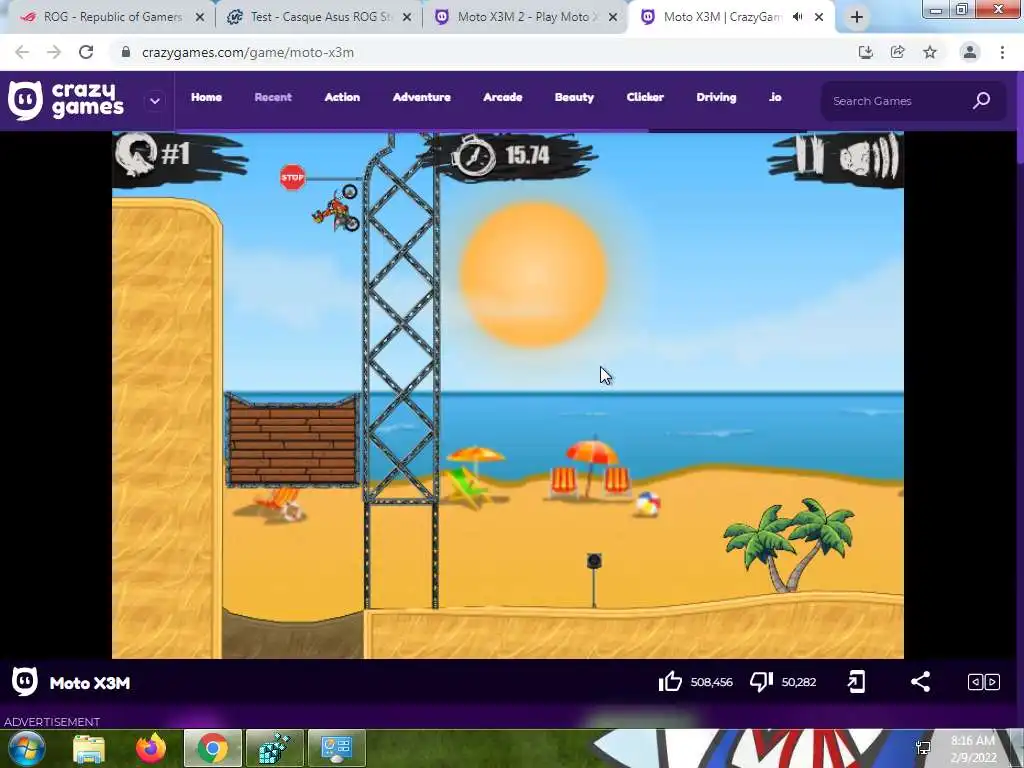
Task: Launch Firefox from the taskbar
Action: (x=151, y=748)
